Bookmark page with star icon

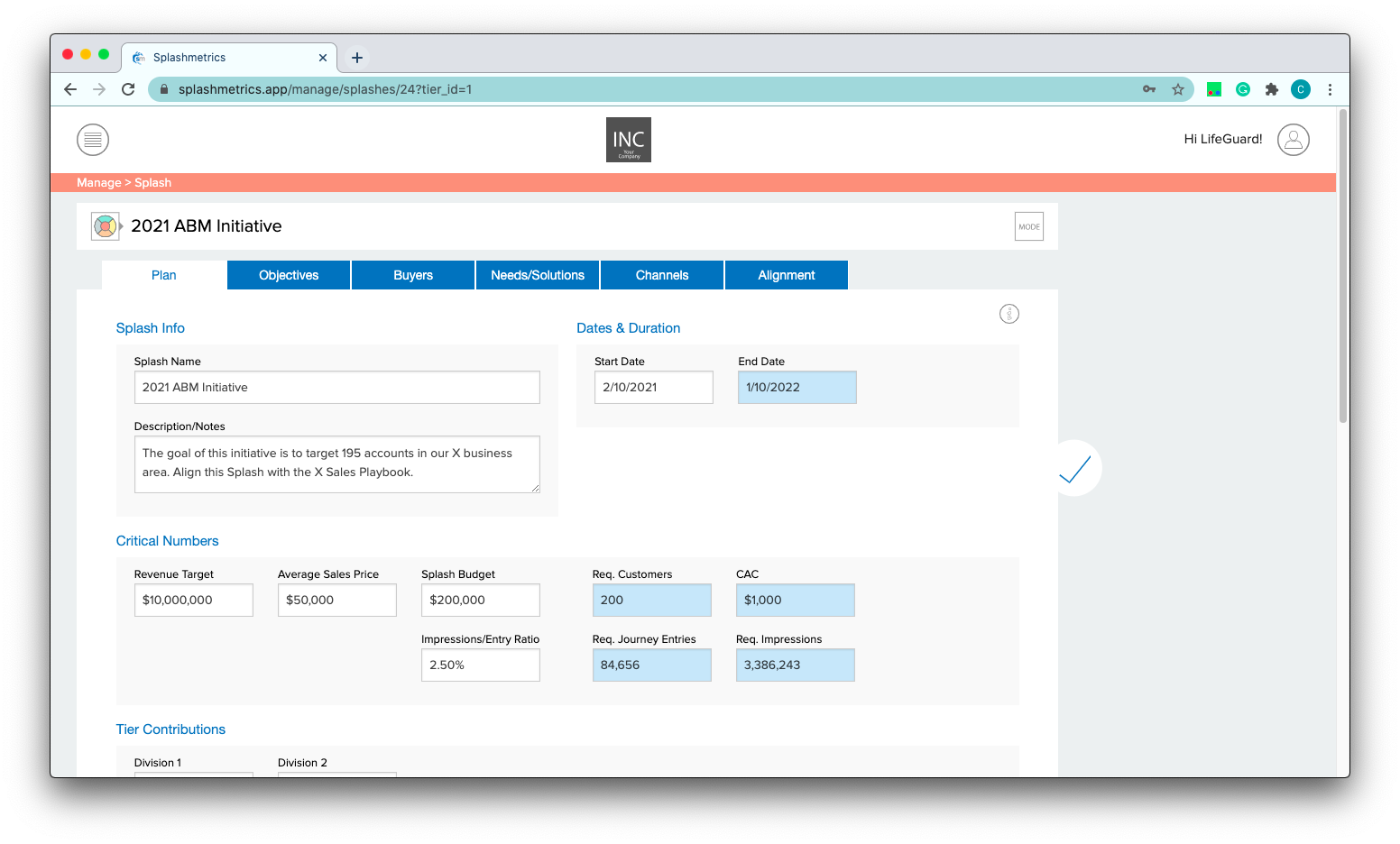[1177, 89]
